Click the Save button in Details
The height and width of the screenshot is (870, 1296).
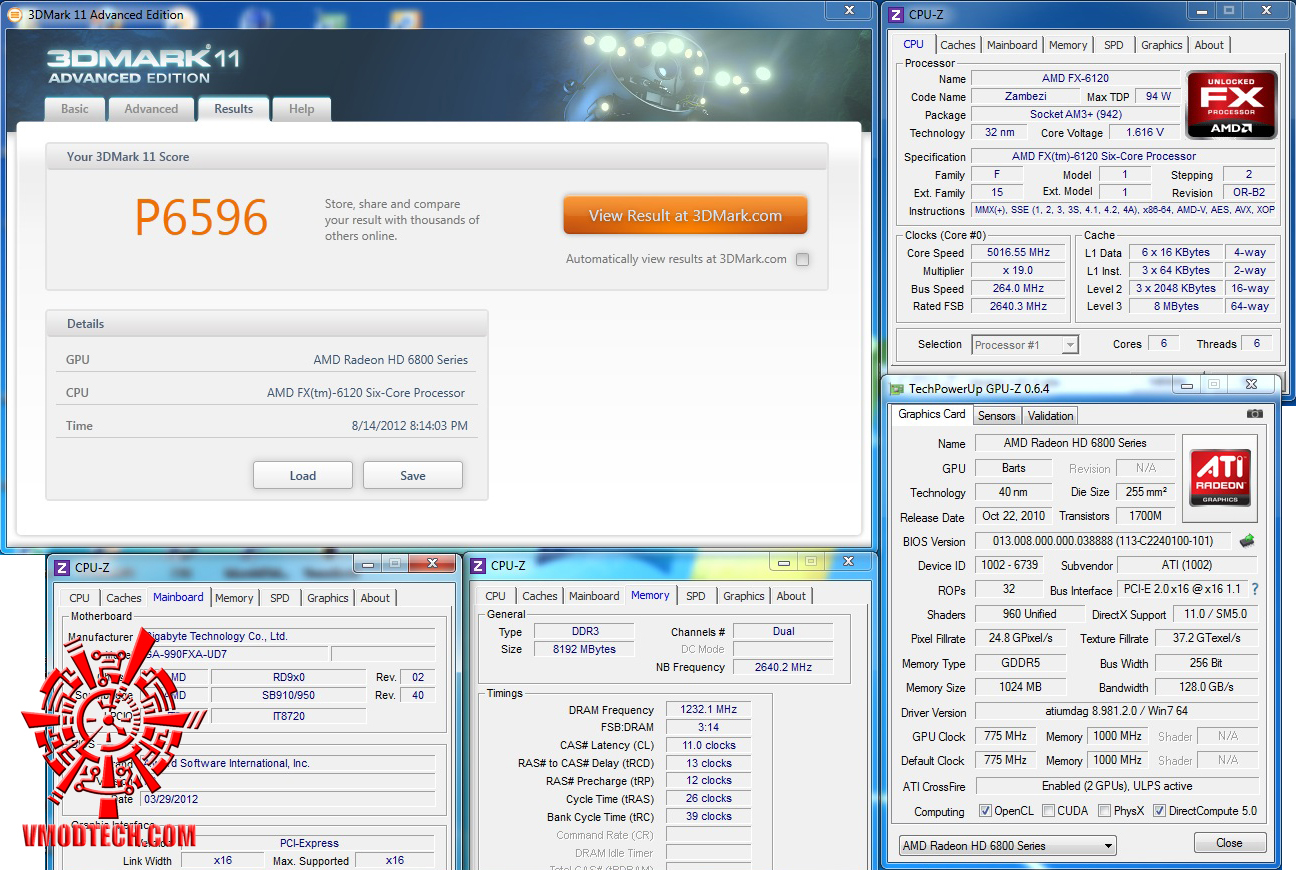pos(413,475)
